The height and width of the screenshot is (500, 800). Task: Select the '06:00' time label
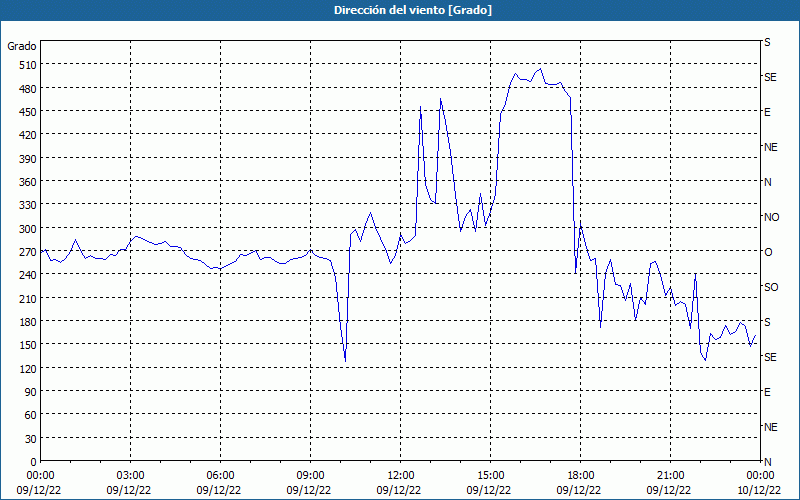[x=220, y=476]
